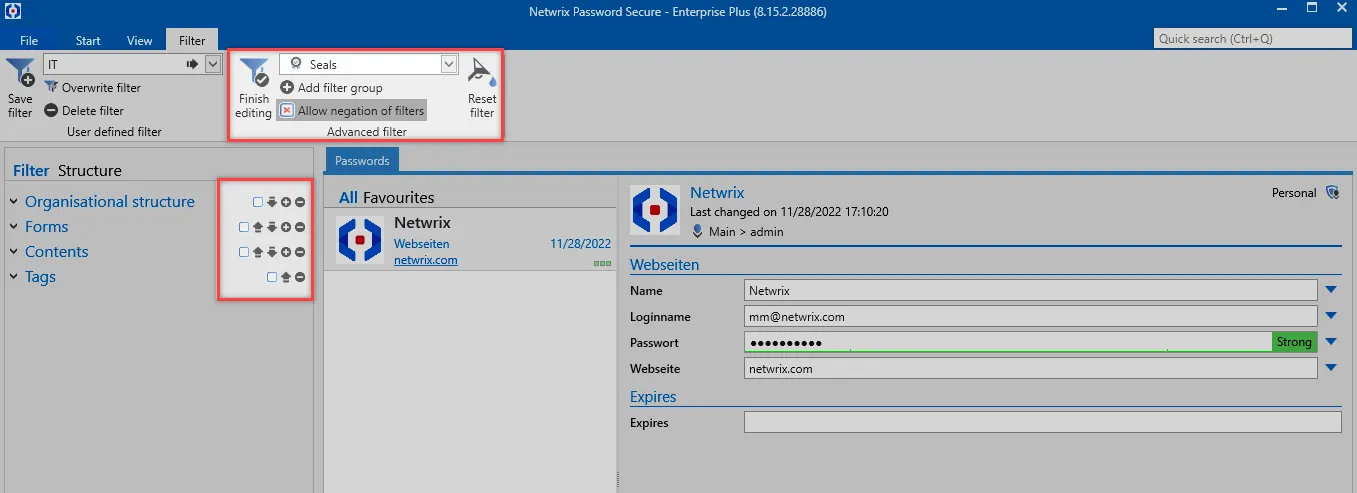
Task: Click plus icon in Organisational structure row
Action: click(x=286, y=202)
